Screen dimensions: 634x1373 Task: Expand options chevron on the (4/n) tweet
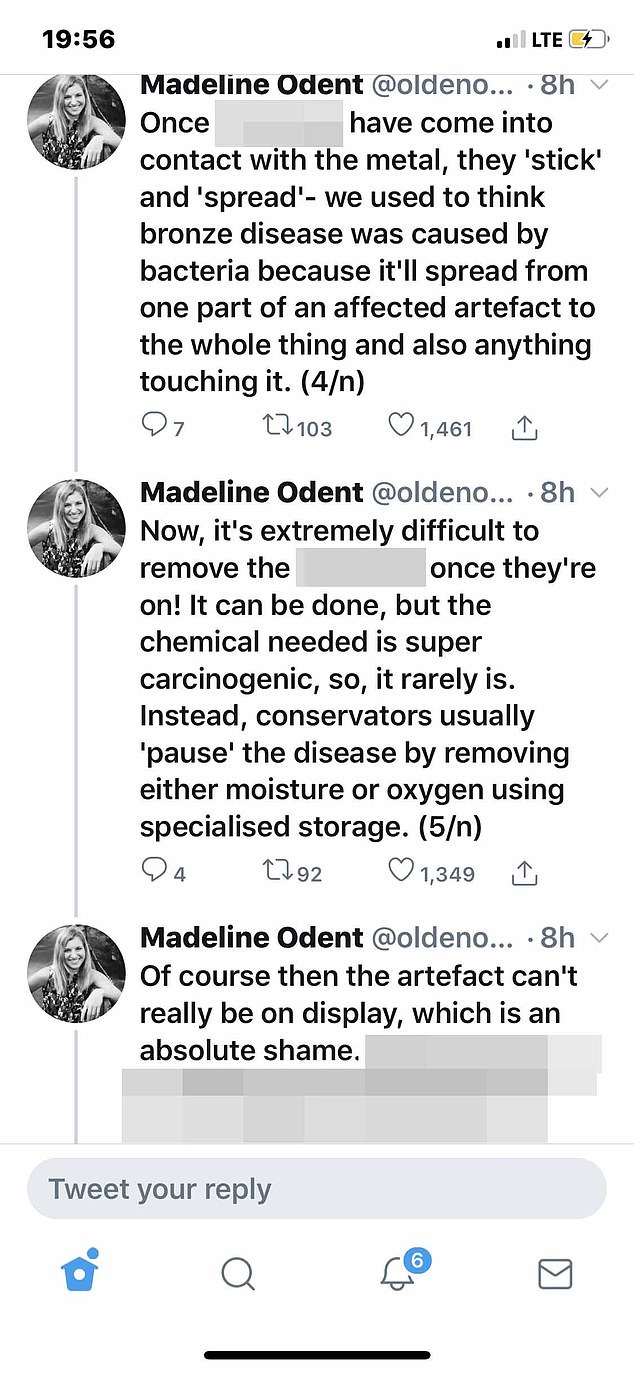coord(599,85)
